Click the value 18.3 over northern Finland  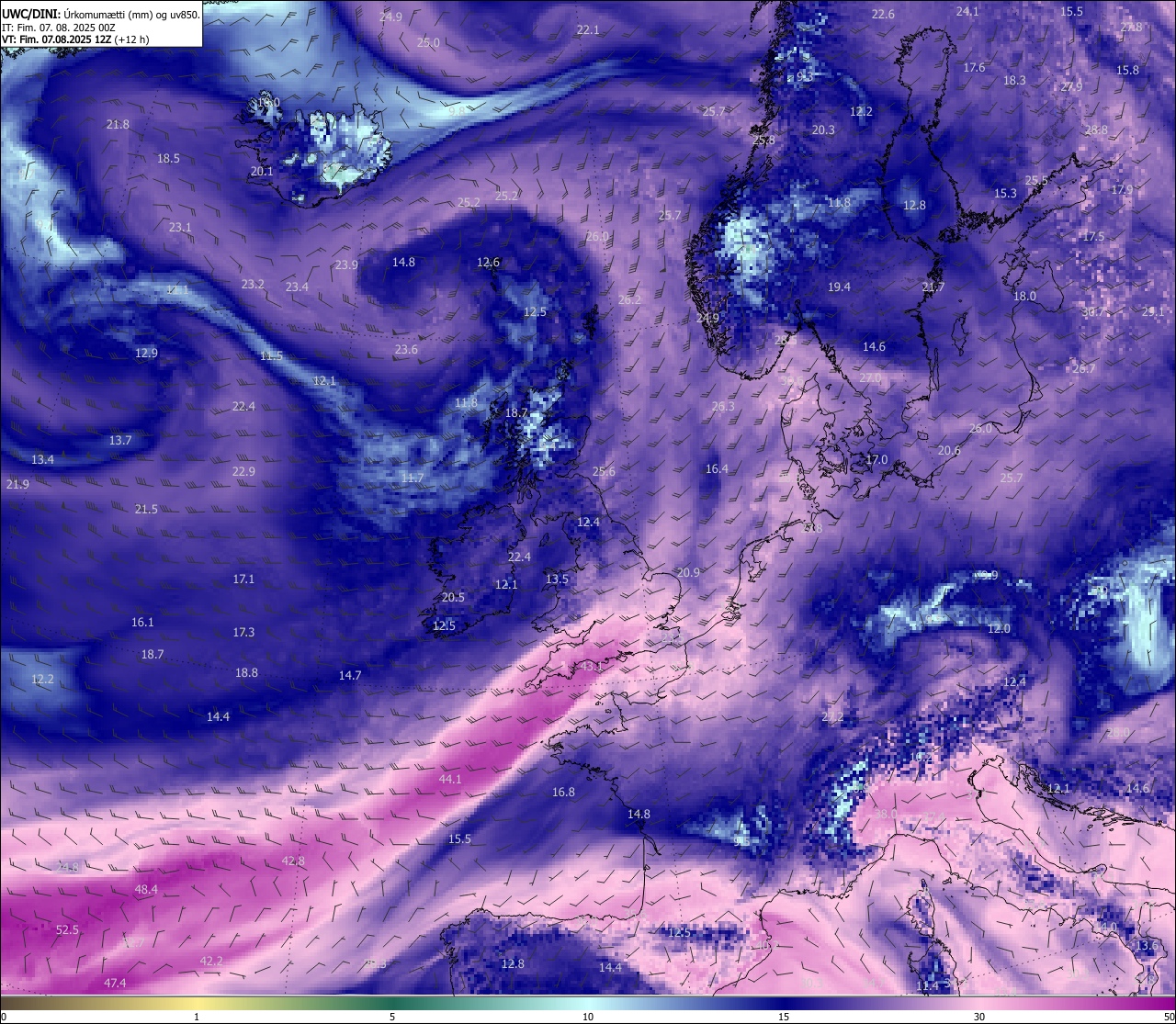point(1014,81)
